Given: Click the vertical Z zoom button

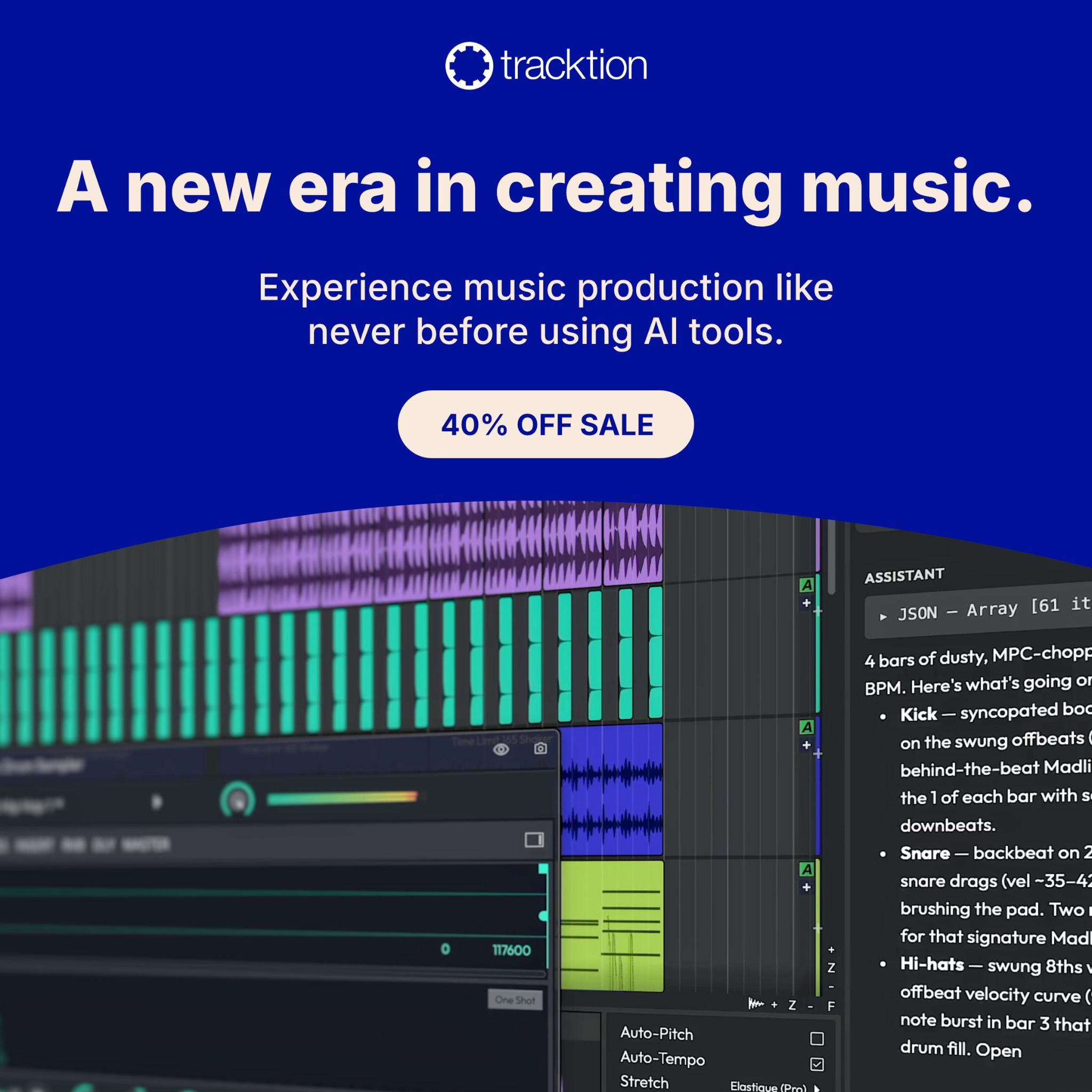Looking at the screenshot, I should (831, 968).
